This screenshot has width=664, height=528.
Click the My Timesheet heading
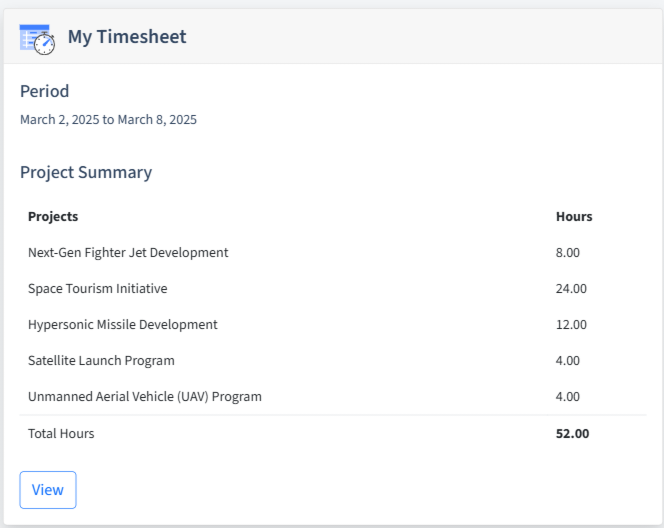click(127, 36)
